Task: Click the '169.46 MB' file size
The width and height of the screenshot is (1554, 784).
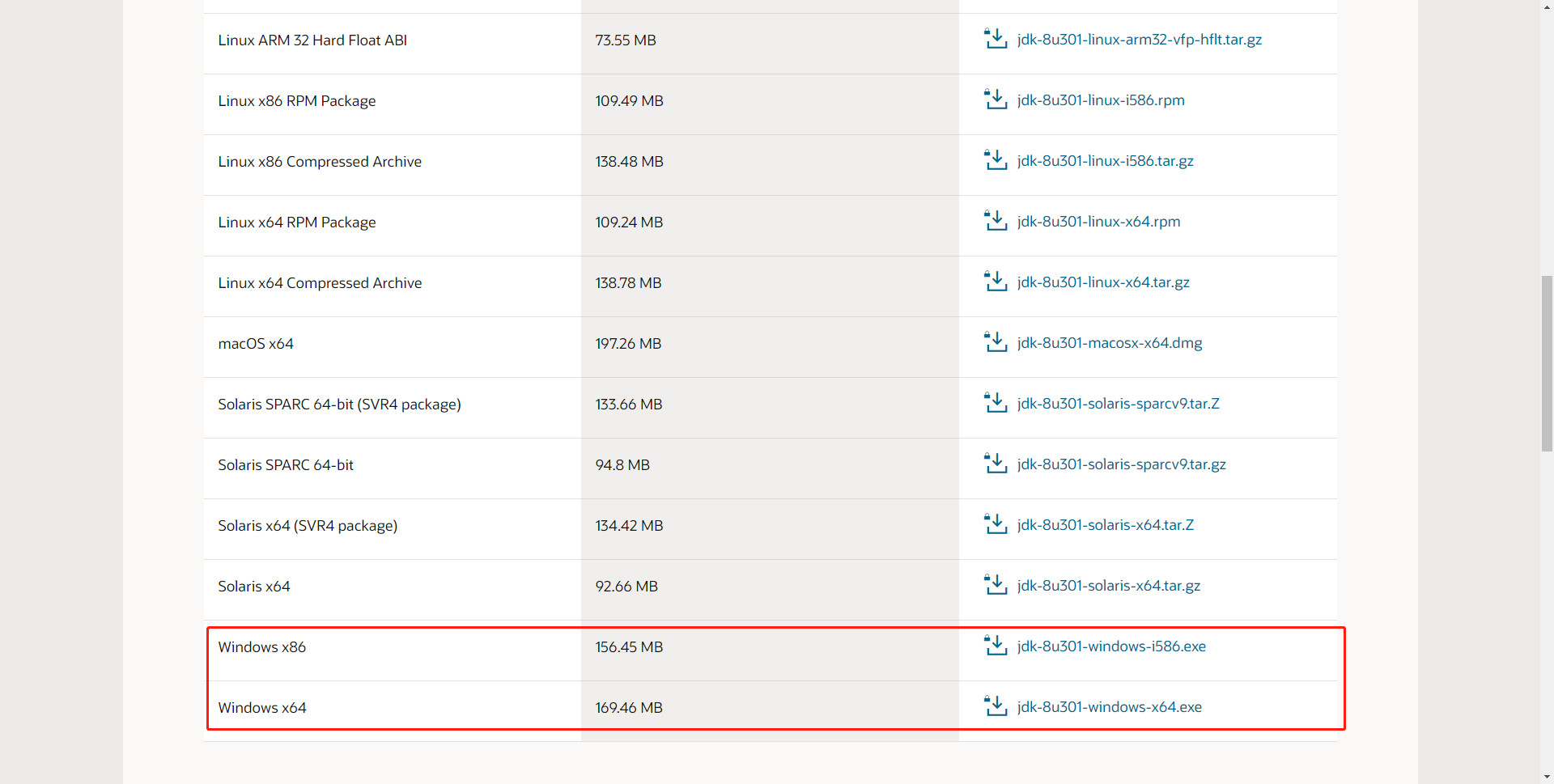Action: pos(629,708)
